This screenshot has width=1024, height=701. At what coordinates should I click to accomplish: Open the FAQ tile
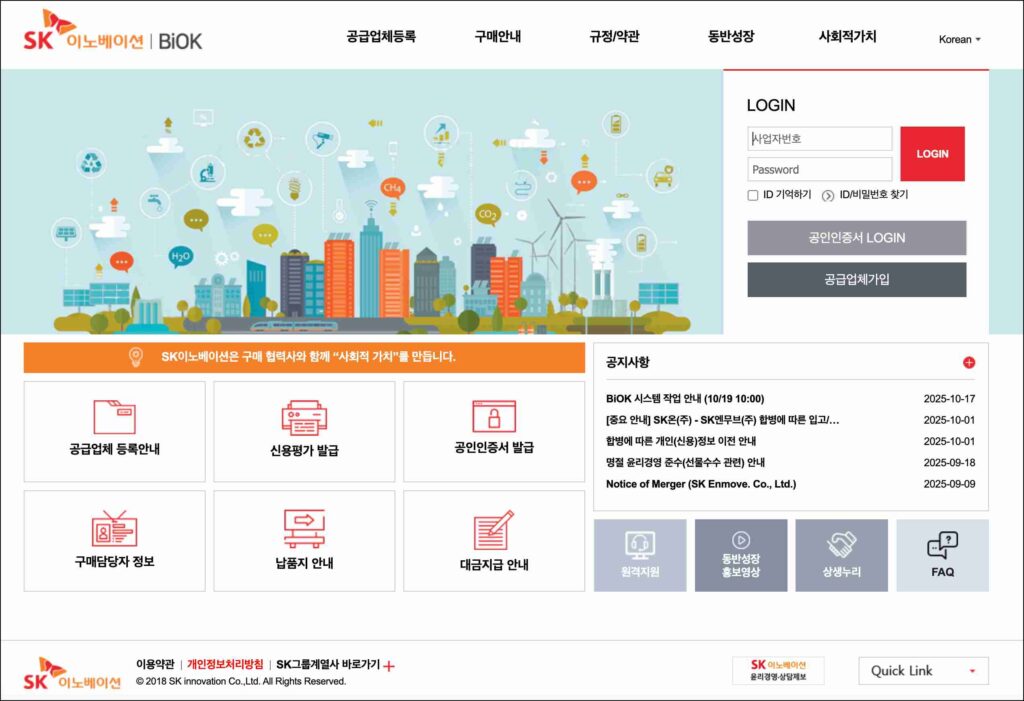point(942,555)
